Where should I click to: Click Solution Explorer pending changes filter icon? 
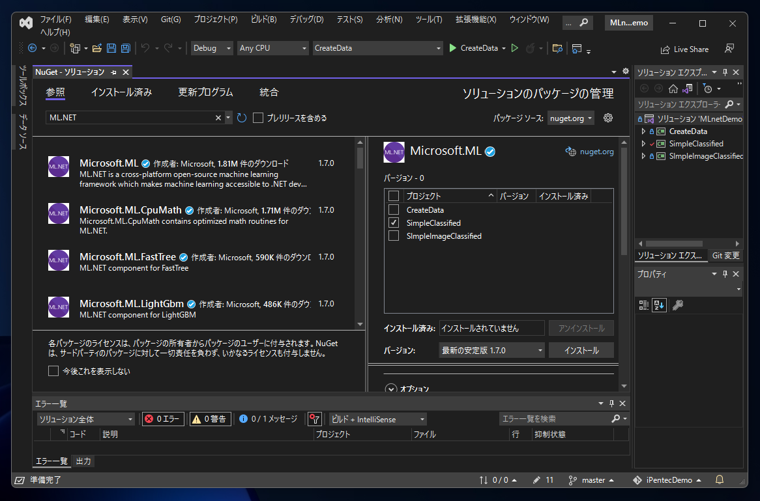point(708,89)
